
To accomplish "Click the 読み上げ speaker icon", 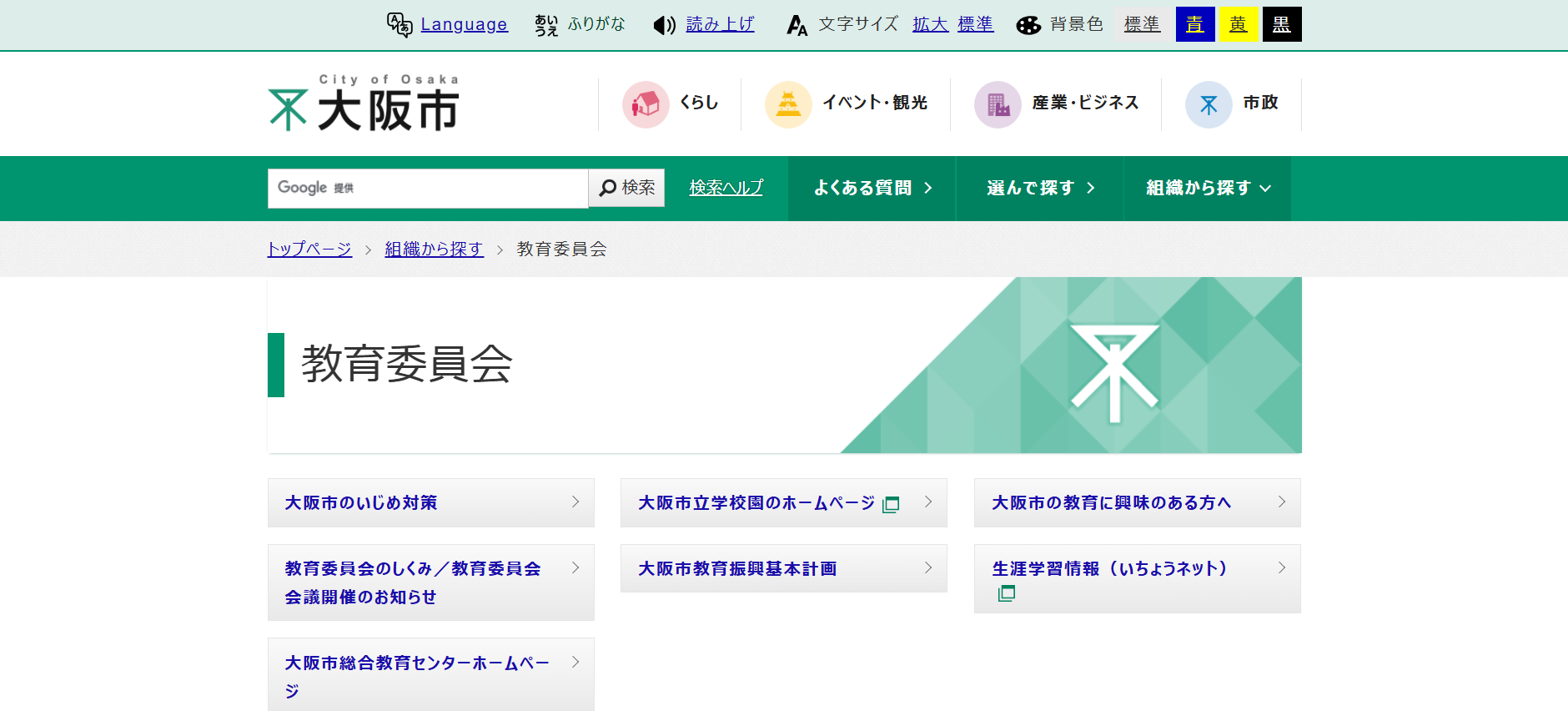I will coord(665,25).
